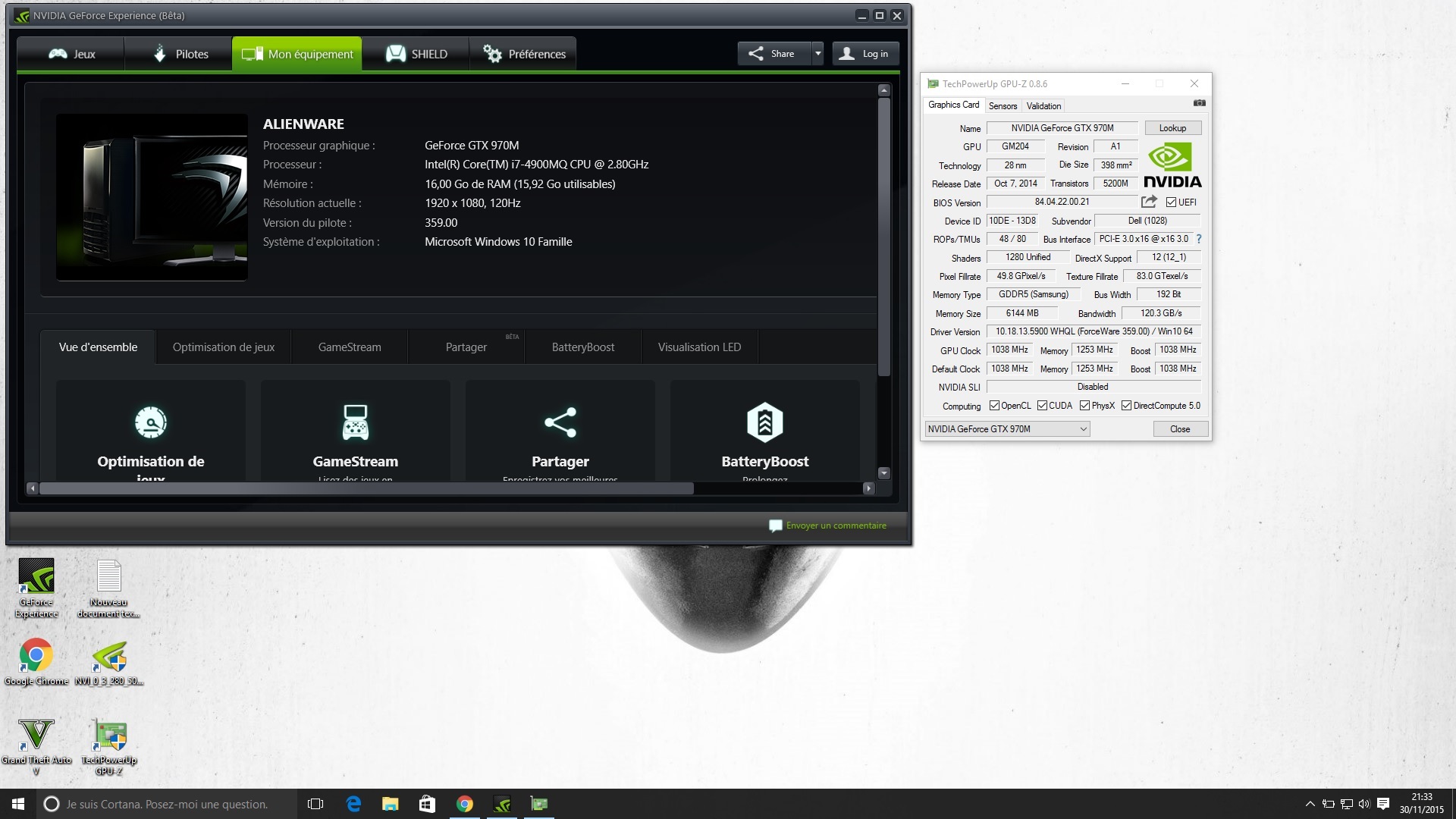The image size is (1456, 819).
Task: Open the Windows Store taskbar icon
Action: click(427, 804)
